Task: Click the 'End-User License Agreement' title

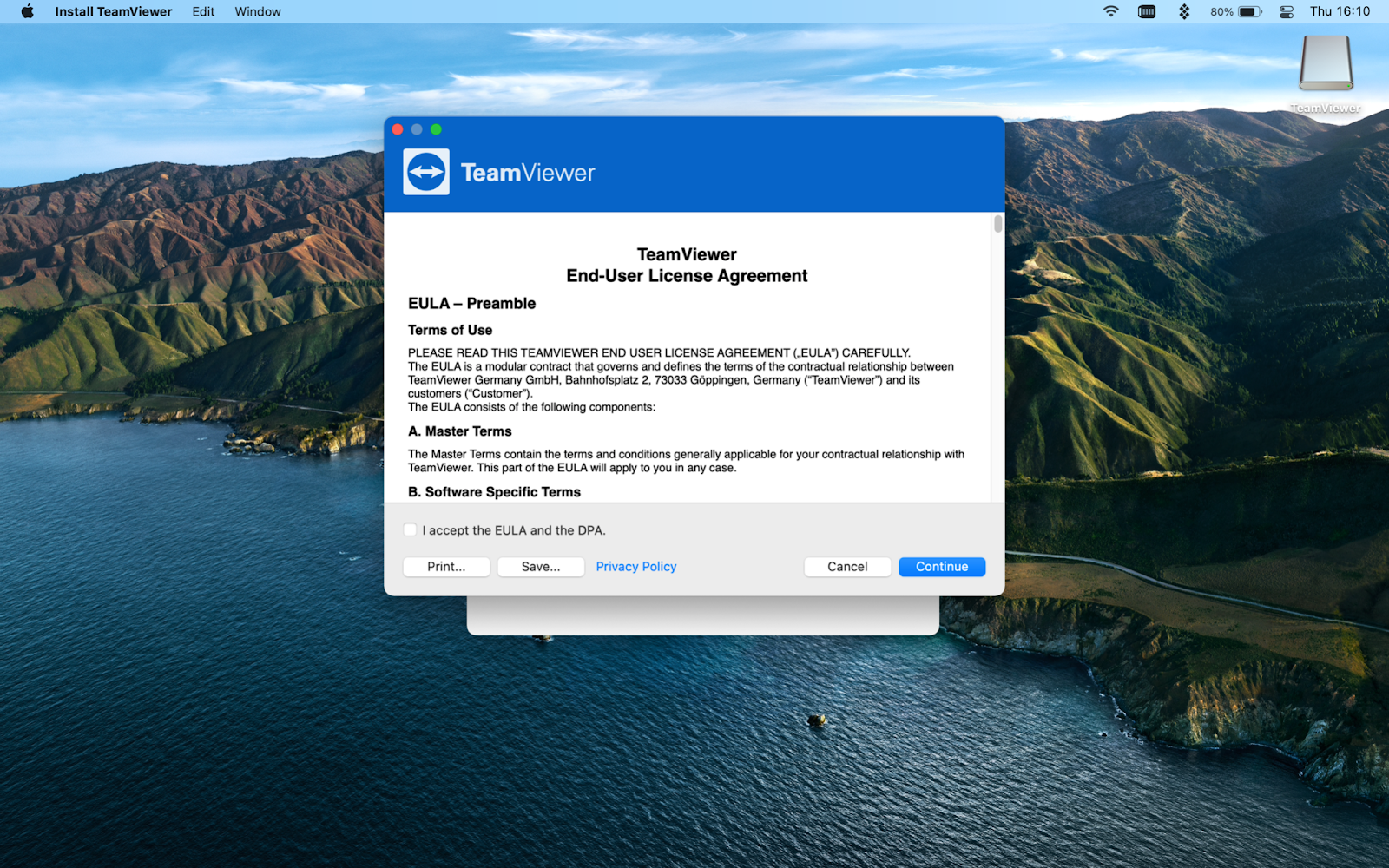Action: [x=687, y=276]
